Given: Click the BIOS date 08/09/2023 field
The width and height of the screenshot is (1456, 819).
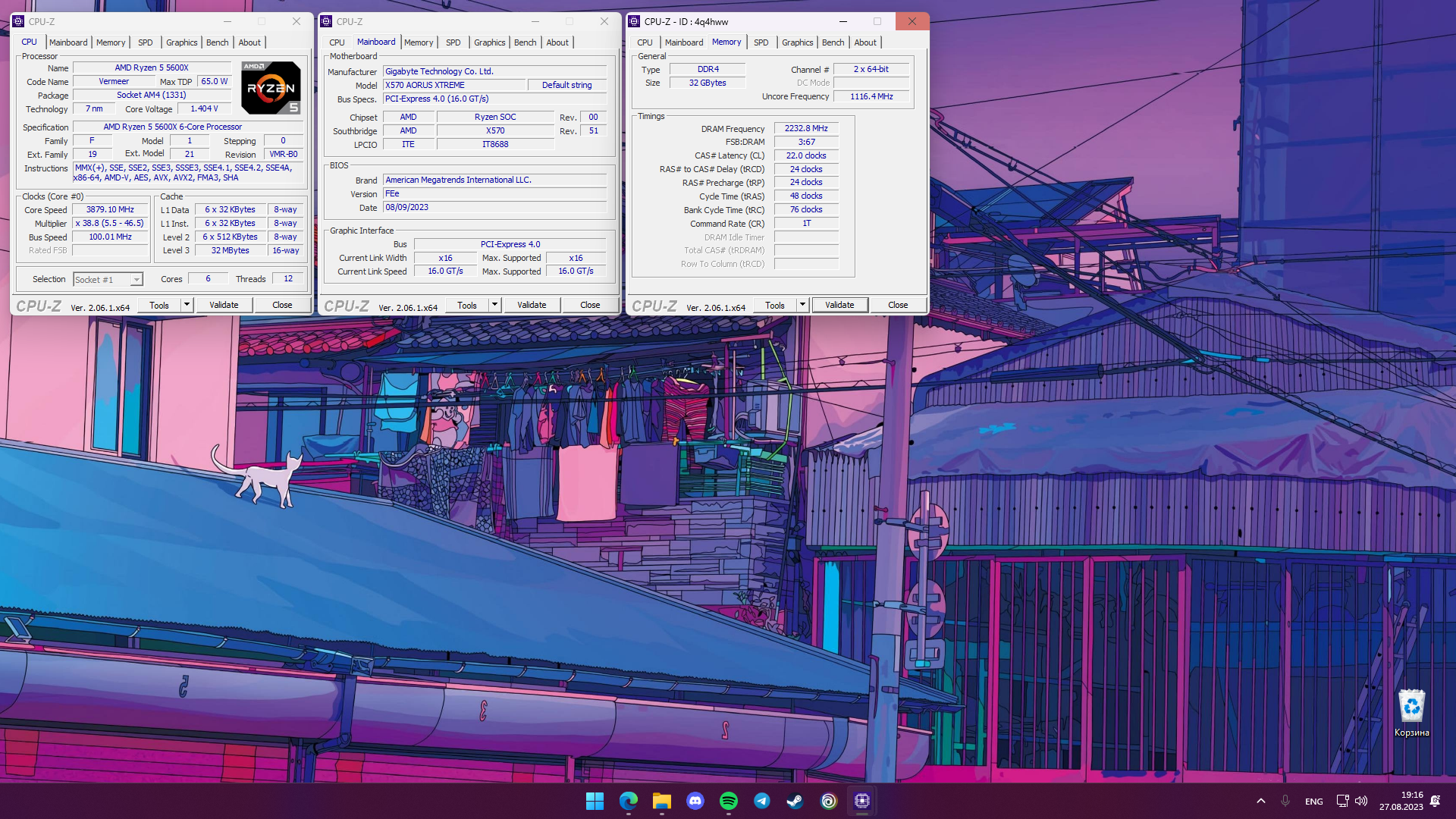Looking at the screenshot, I should tap(494, 208).
